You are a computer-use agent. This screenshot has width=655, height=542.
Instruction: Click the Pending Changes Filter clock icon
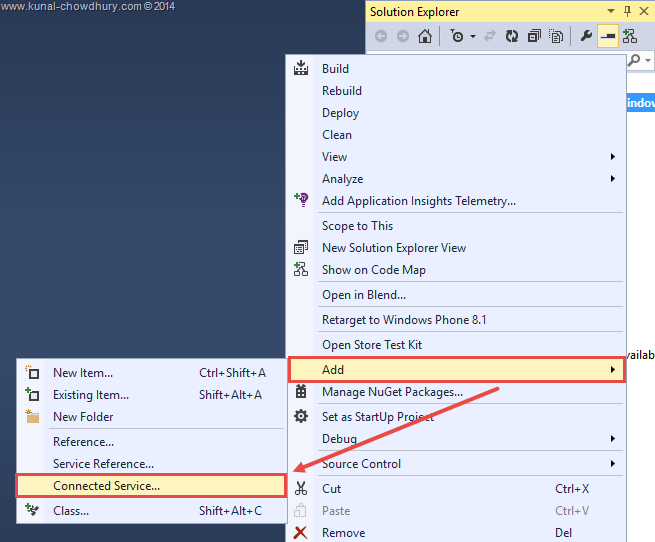(x=457, y=36)
